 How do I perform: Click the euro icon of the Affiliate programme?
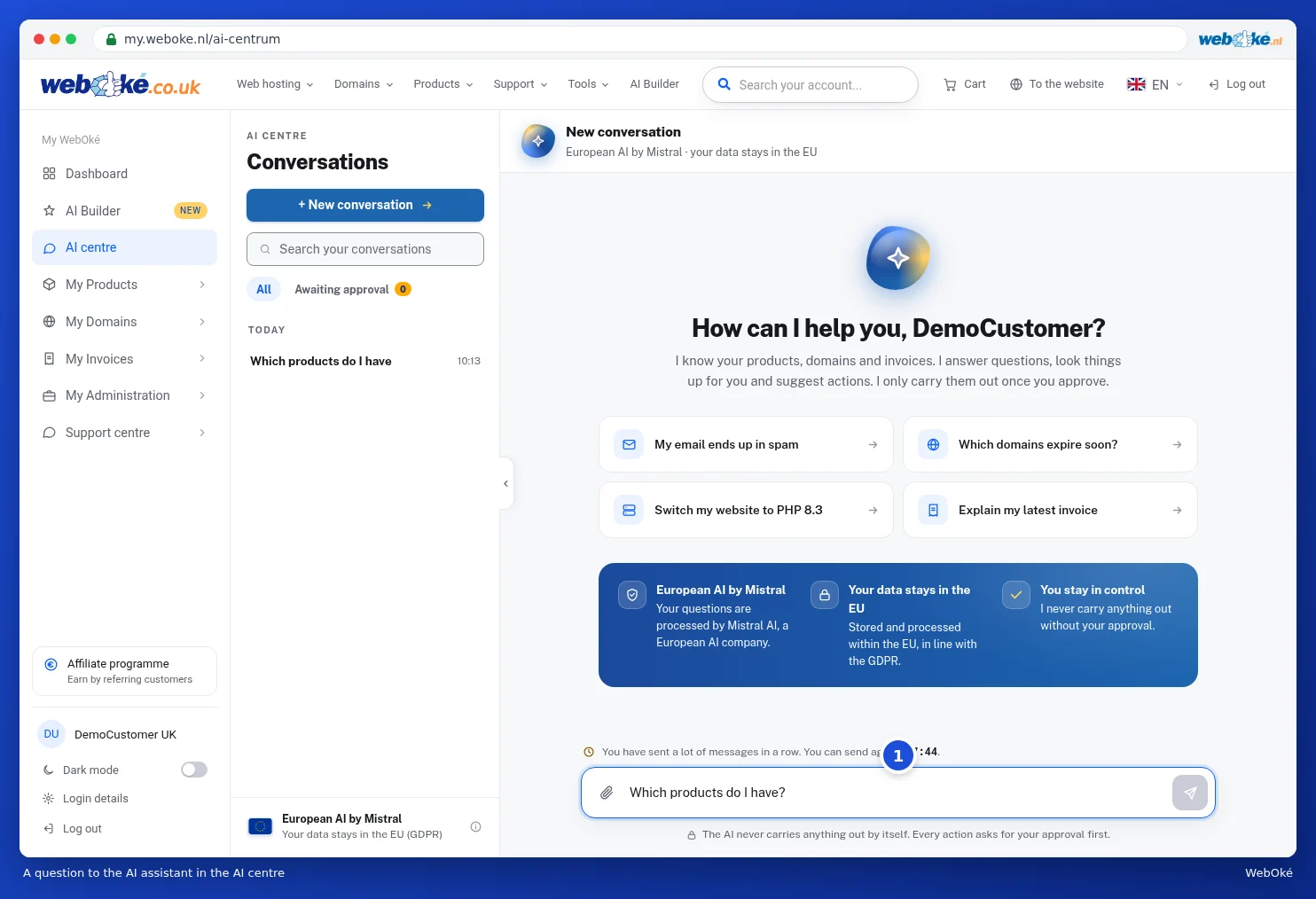pos(51,664)
